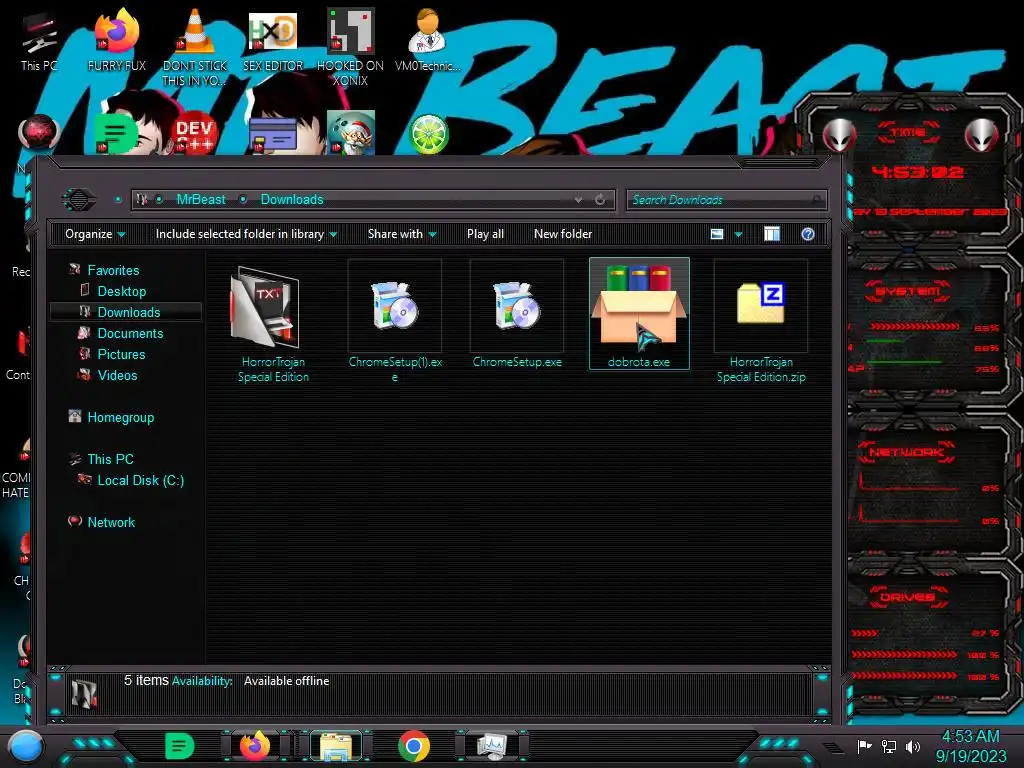The image size is (1024, 768).
Task: Select the This PC desktop icon
Action: click(x=39, y=42)
